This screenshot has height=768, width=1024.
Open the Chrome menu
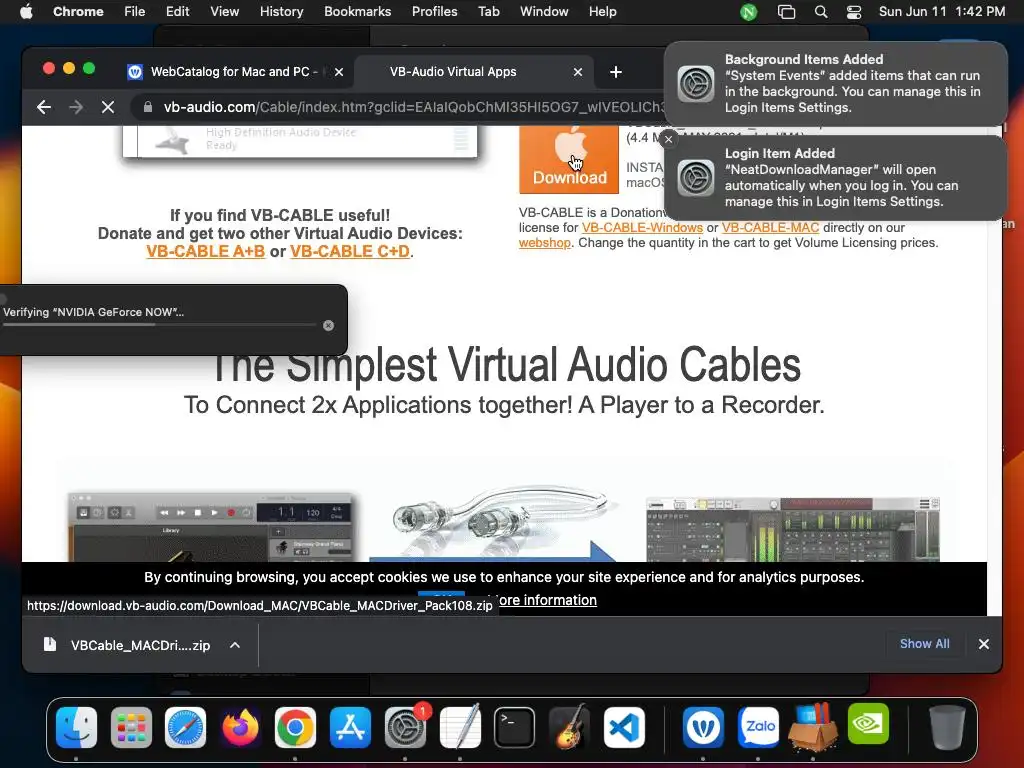pyautogui.click(x=78, y=12)
